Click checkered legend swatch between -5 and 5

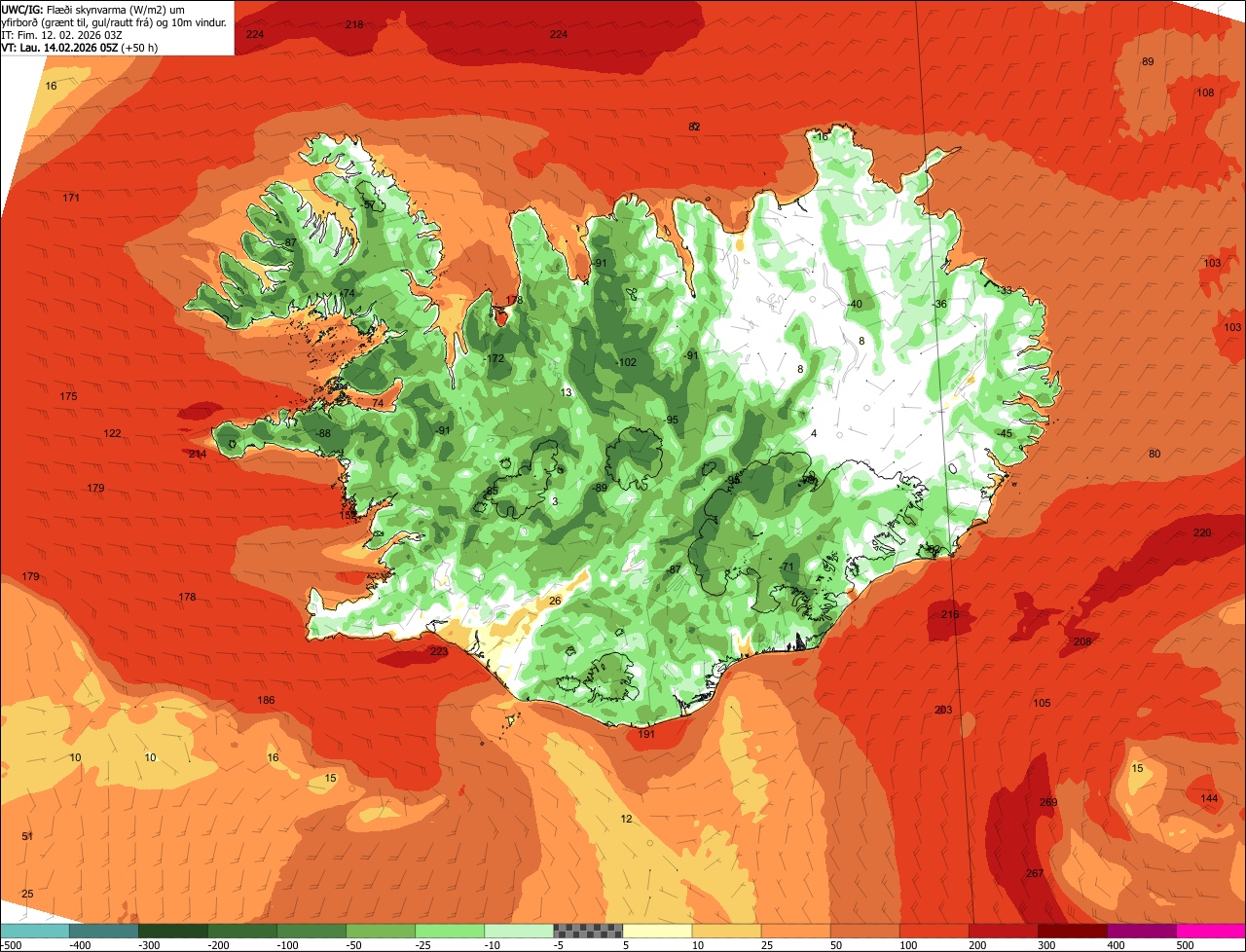[587, 931]
